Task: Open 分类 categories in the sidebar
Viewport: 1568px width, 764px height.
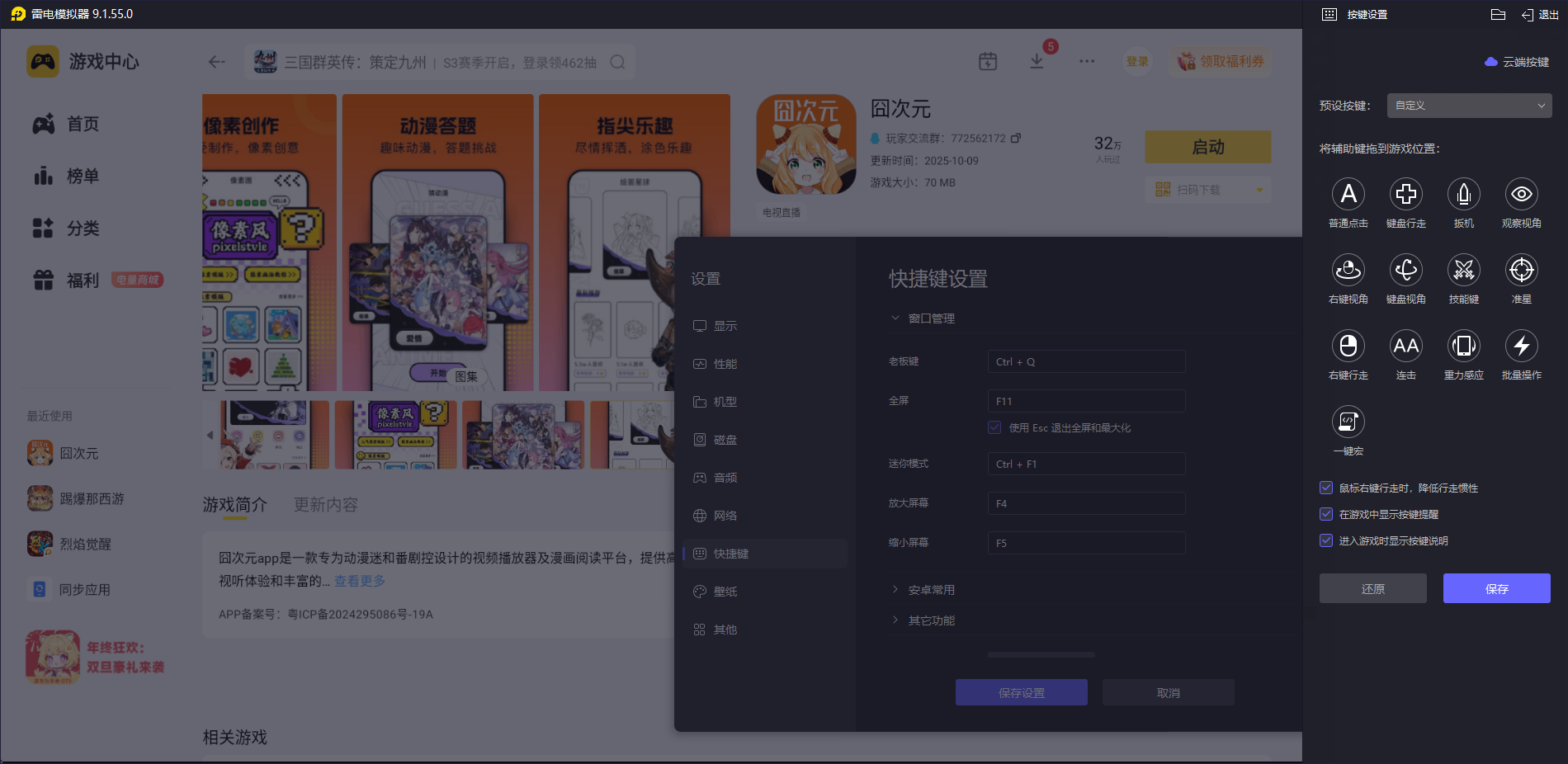Action: pos(66,229)
